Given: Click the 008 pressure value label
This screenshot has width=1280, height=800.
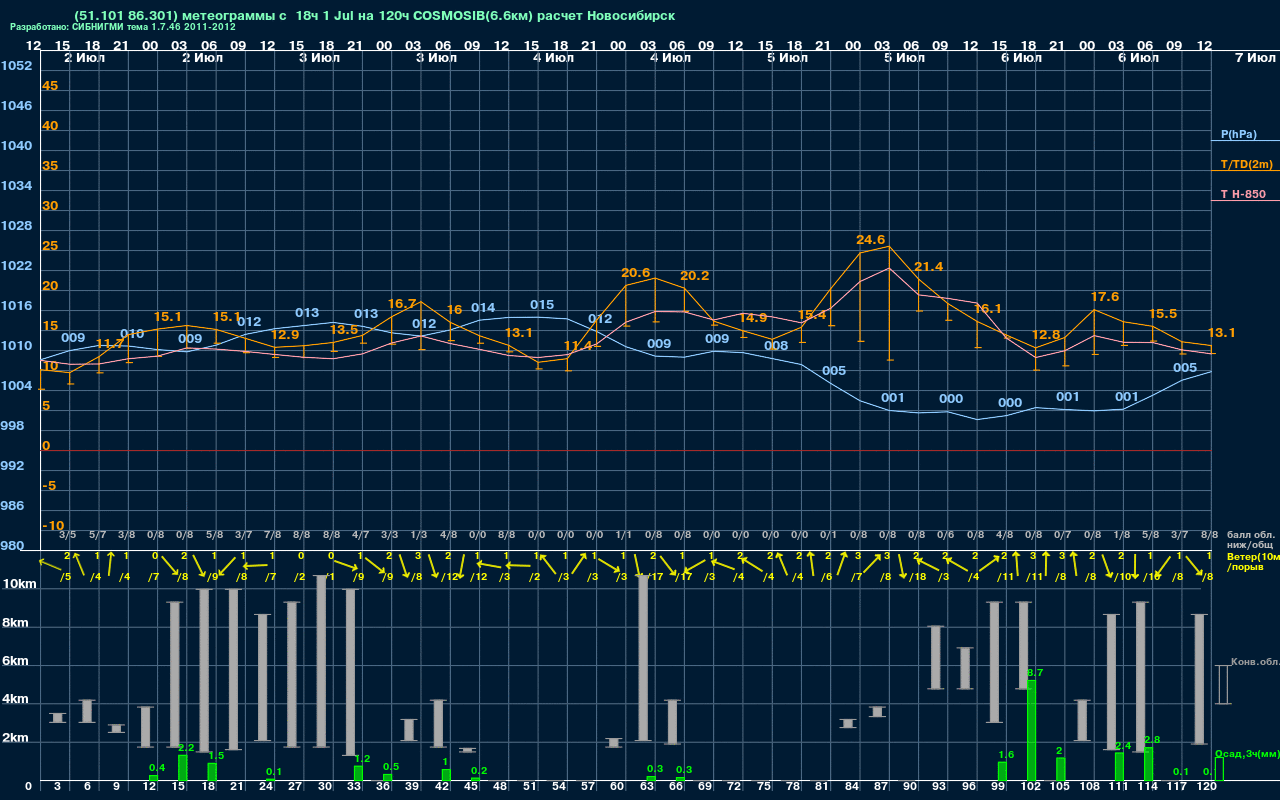Looking at the screenshot, I should [x=776, y=346].
